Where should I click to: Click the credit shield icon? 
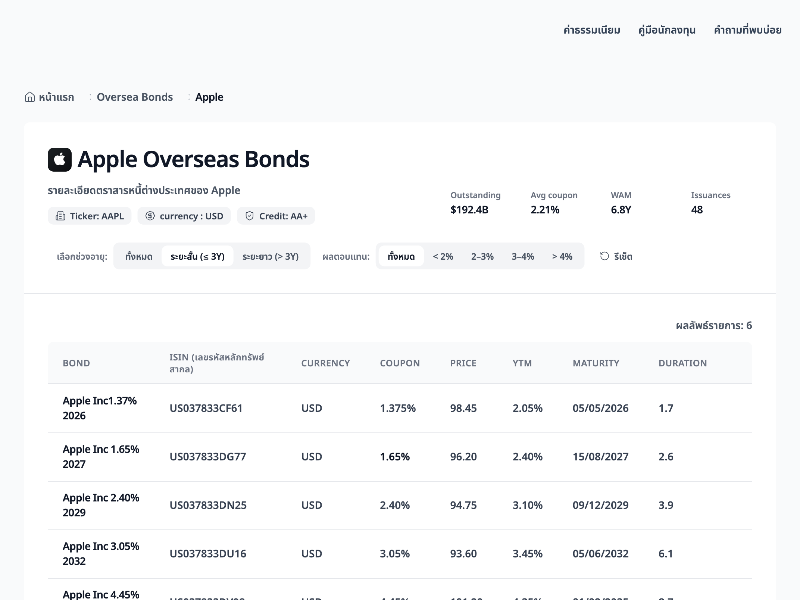(x=249, y=216)
